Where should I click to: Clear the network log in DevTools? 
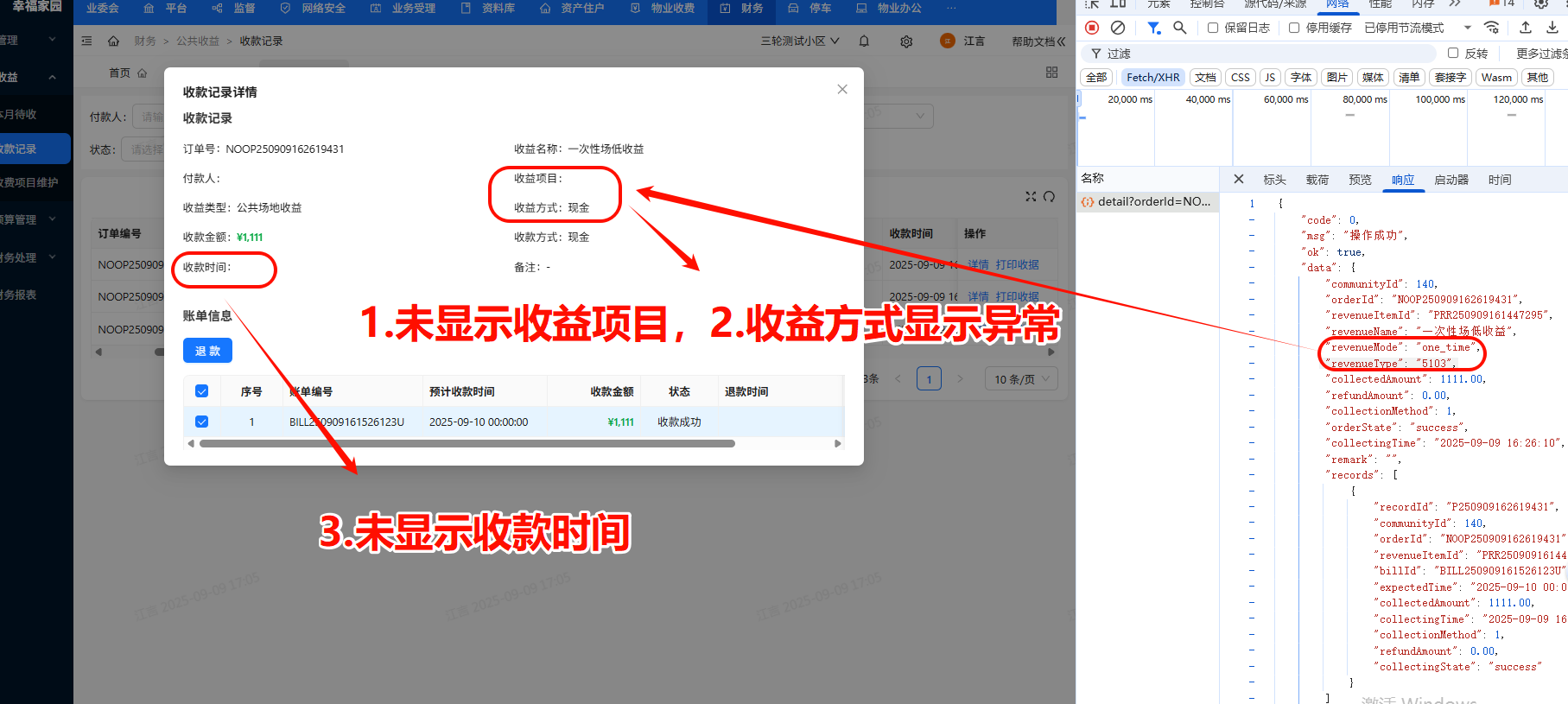click(1118, 28)
